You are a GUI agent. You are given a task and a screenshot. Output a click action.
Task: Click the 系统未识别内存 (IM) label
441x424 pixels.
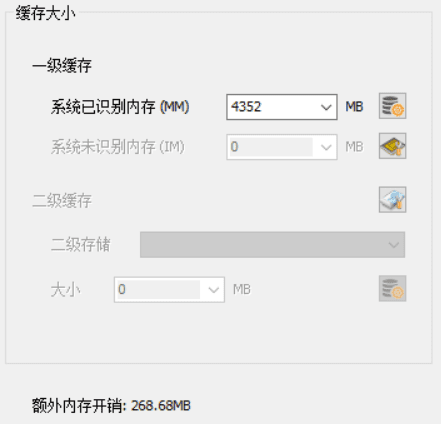pos(118,147)
